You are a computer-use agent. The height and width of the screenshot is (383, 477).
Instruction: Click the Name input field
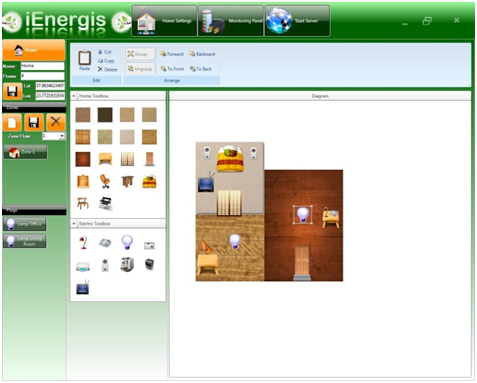point(42,66)
